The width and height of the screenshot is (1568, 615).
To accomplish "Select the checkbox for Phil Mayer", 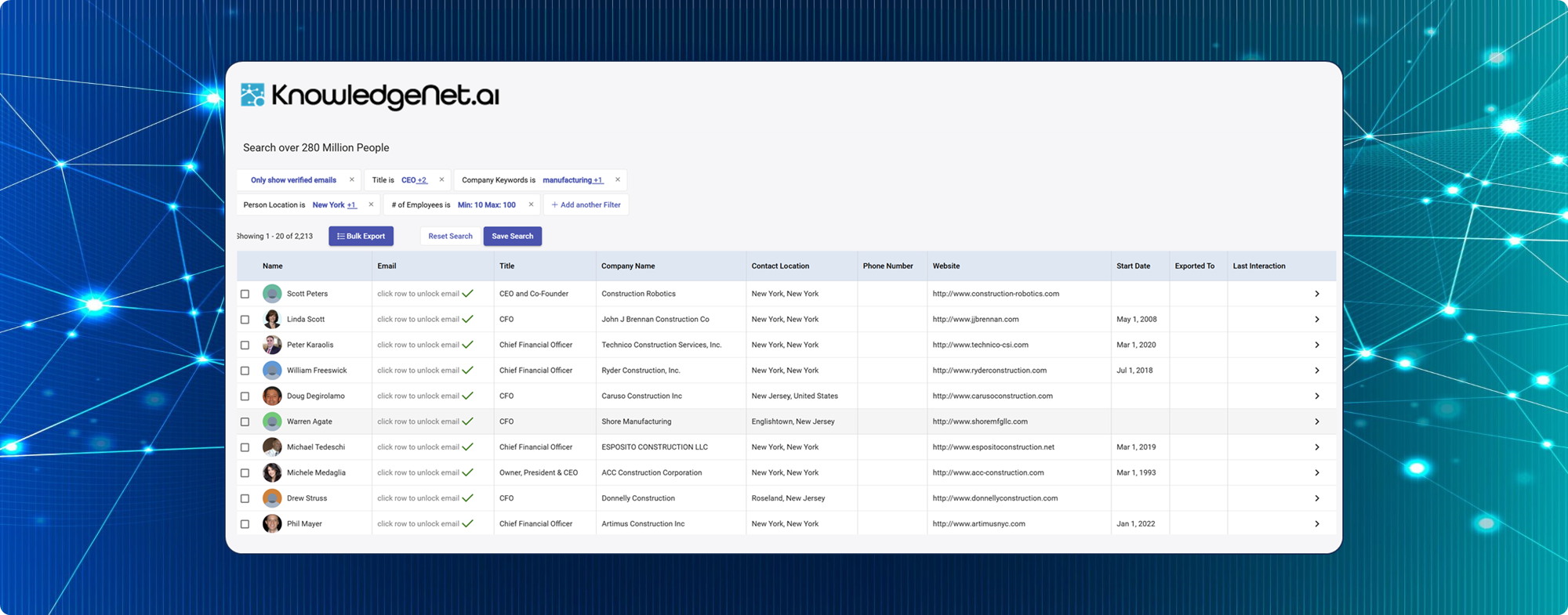I will (x=245, y=524).
